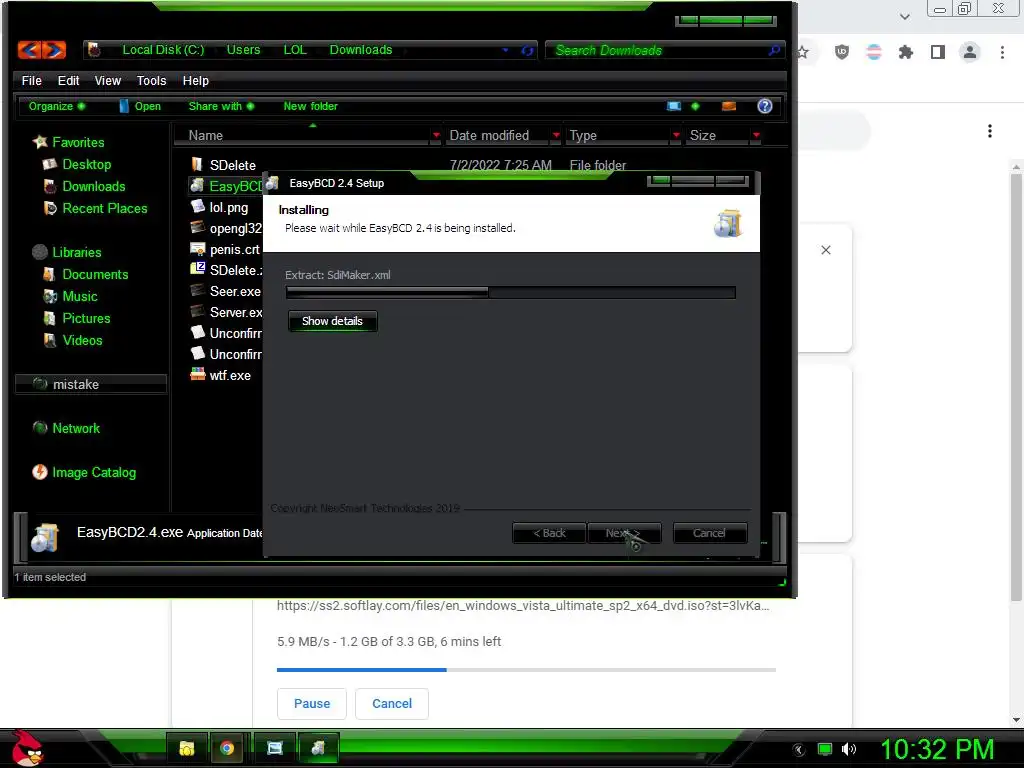Cancel the Vista ISO download
This screenshot has height=768, width=1024.
pyautogui.click(x=392, y=703)
